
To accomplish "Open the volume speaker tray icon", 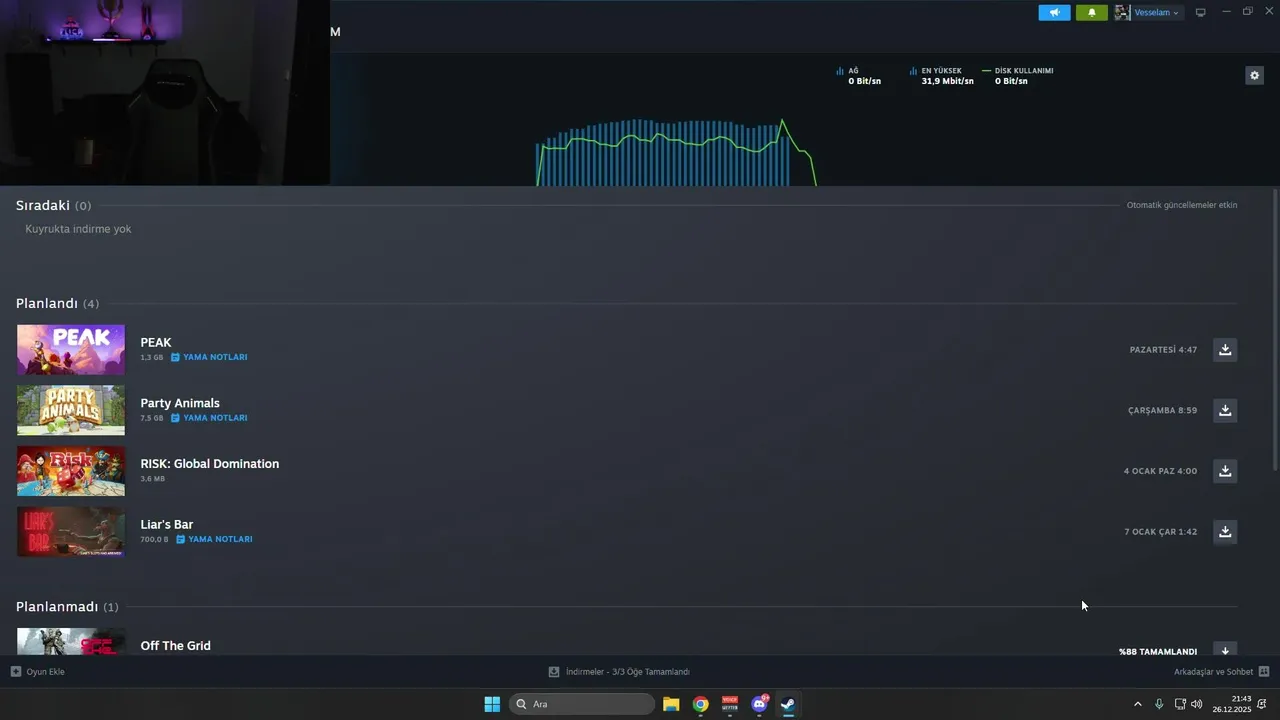I will [1196, 704].
